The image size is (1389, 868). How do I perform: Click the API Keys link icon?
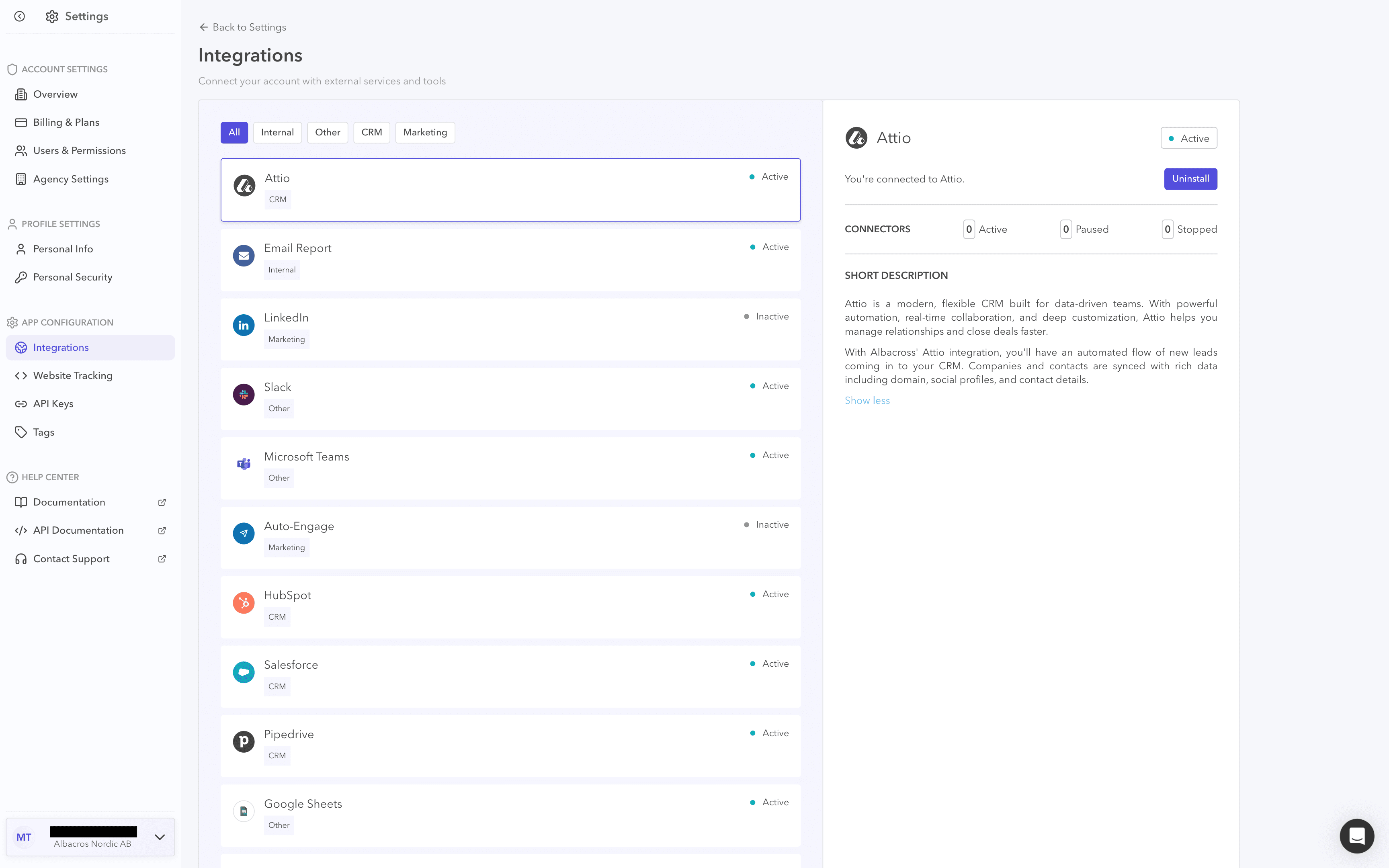21,403
